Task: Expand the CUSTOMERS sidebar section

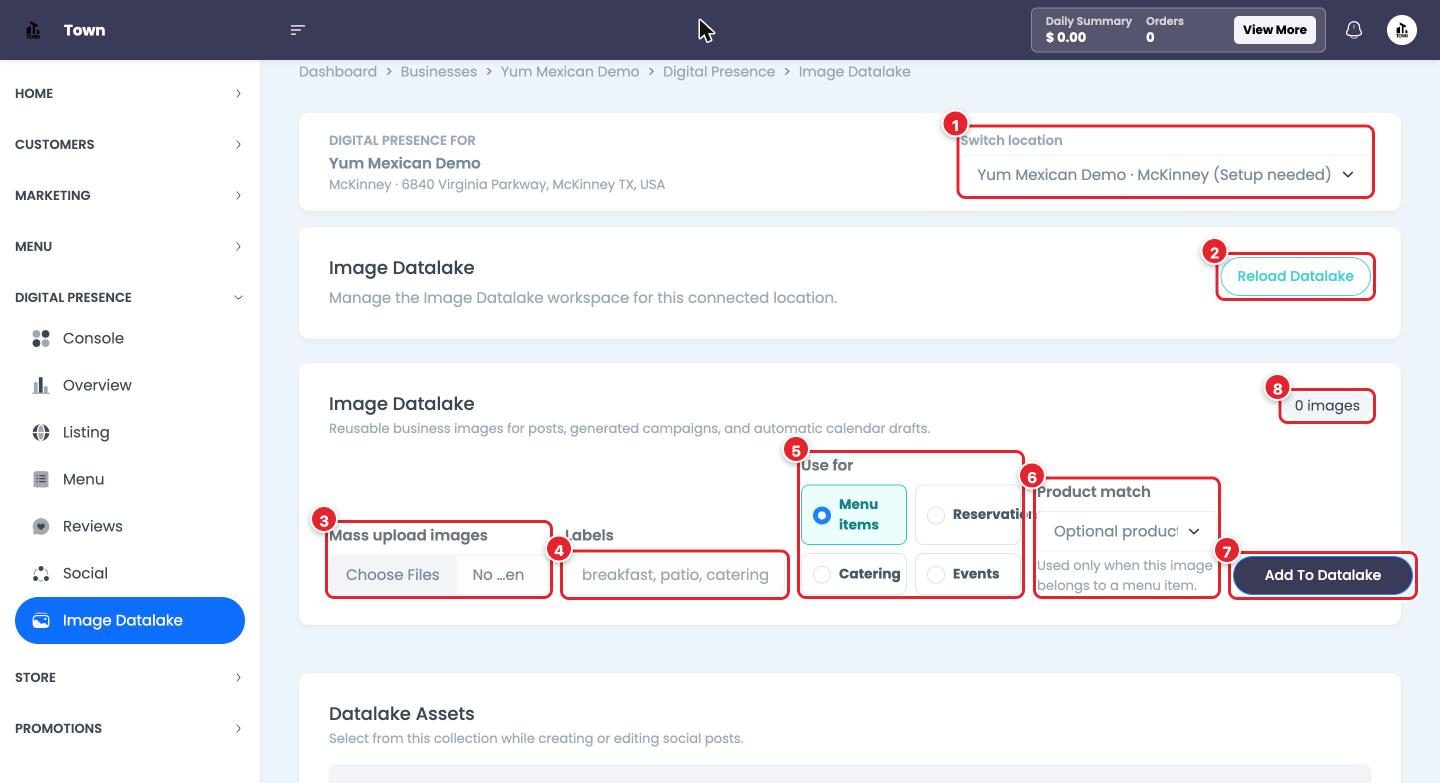Action: point(130,145)
